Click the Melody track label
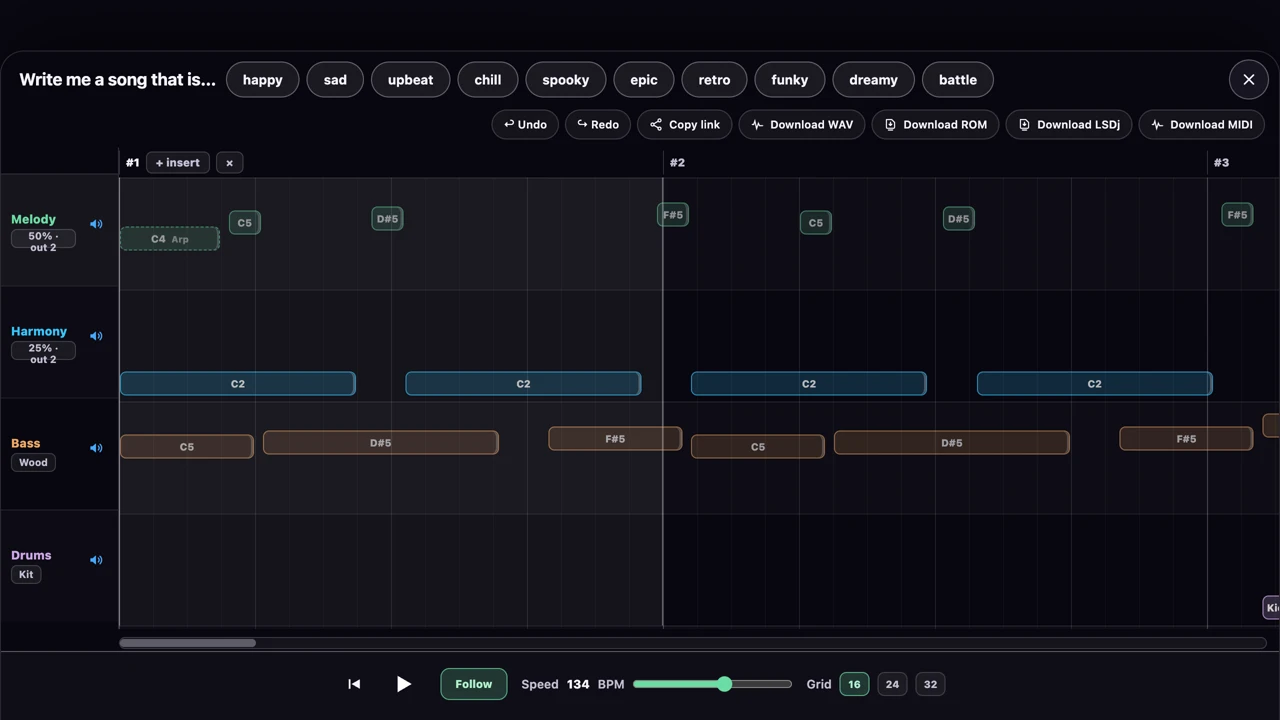The height and width of the screenshot is (720, 1280). 34,219
